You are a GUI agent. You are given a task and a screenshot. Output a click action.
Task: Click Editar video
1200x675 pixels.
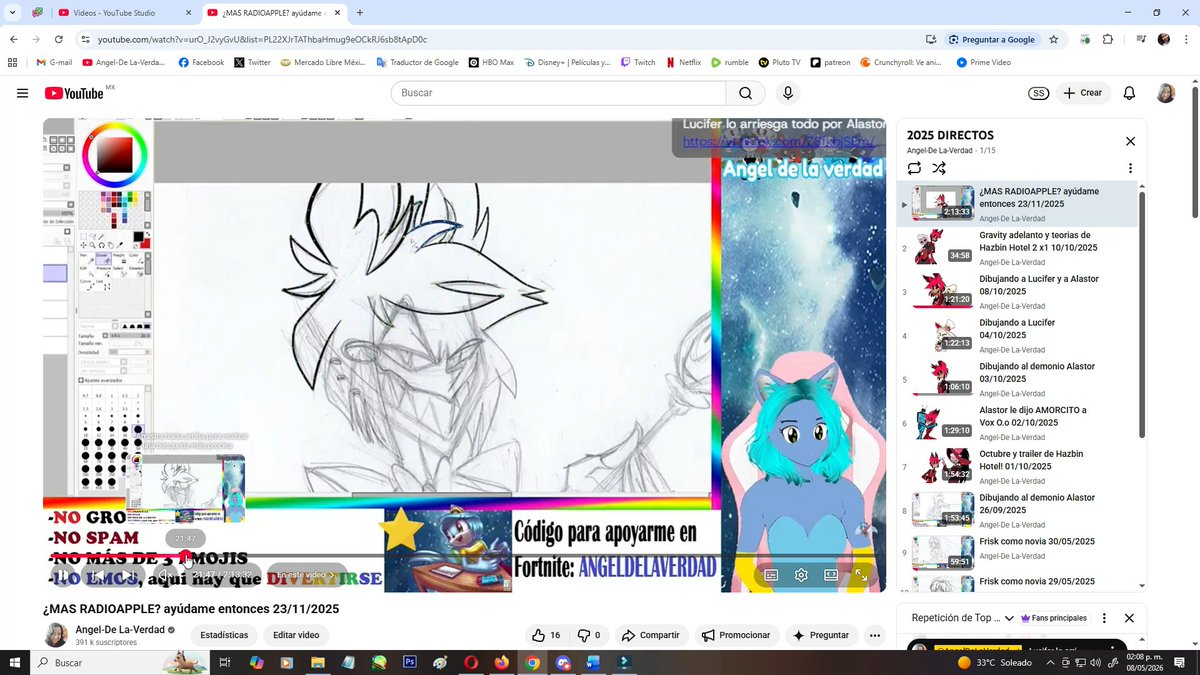click(296, 635)
